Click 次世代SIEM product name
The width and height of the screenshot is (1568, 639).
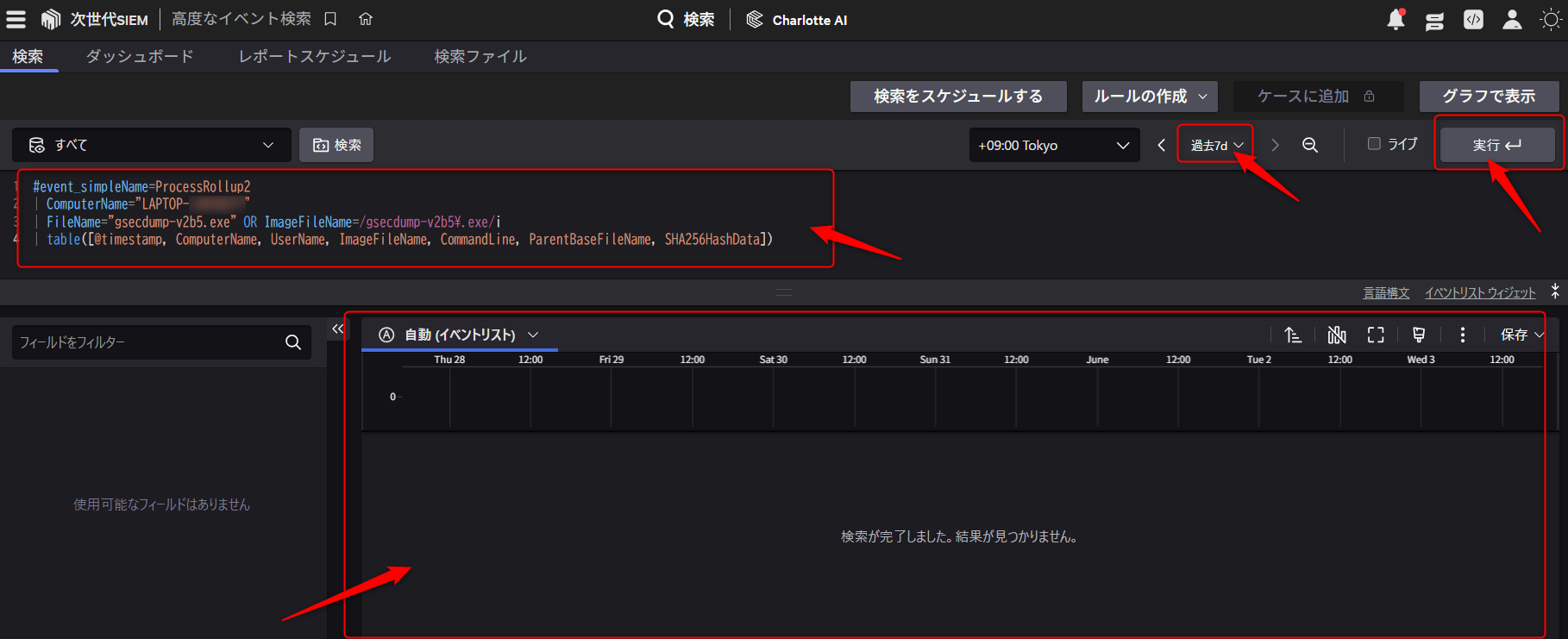(109, 19)
